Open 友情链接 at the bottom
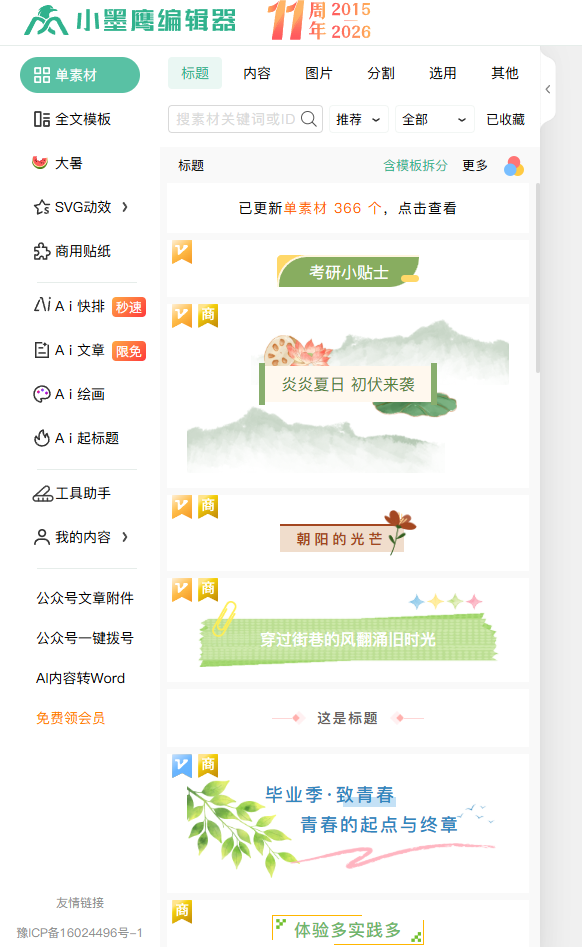The height and width of the screenshot is (947, 582). pos(80,902)
